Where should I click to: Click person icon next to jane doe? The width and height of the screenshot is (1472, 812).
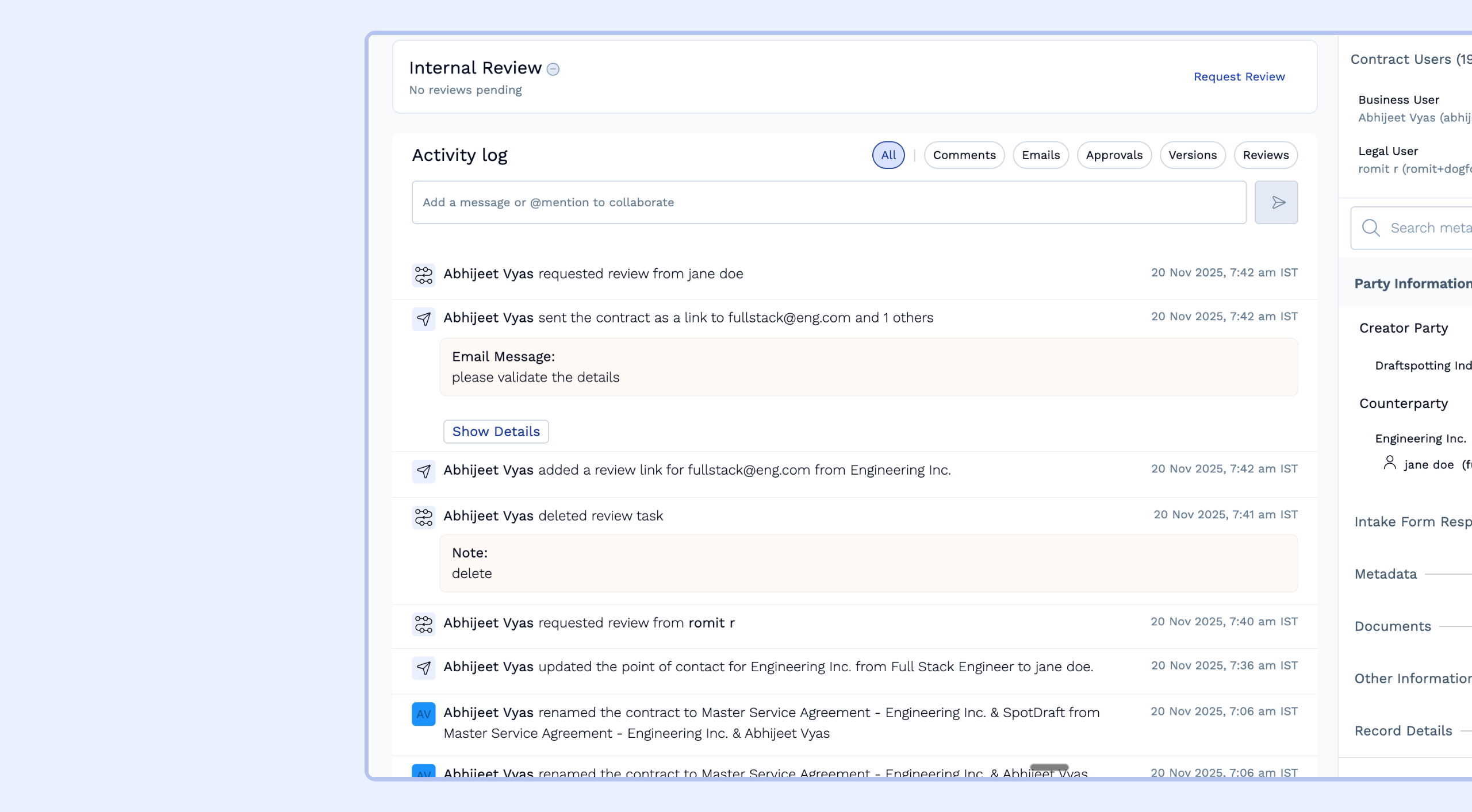[x=1389, y=463]
